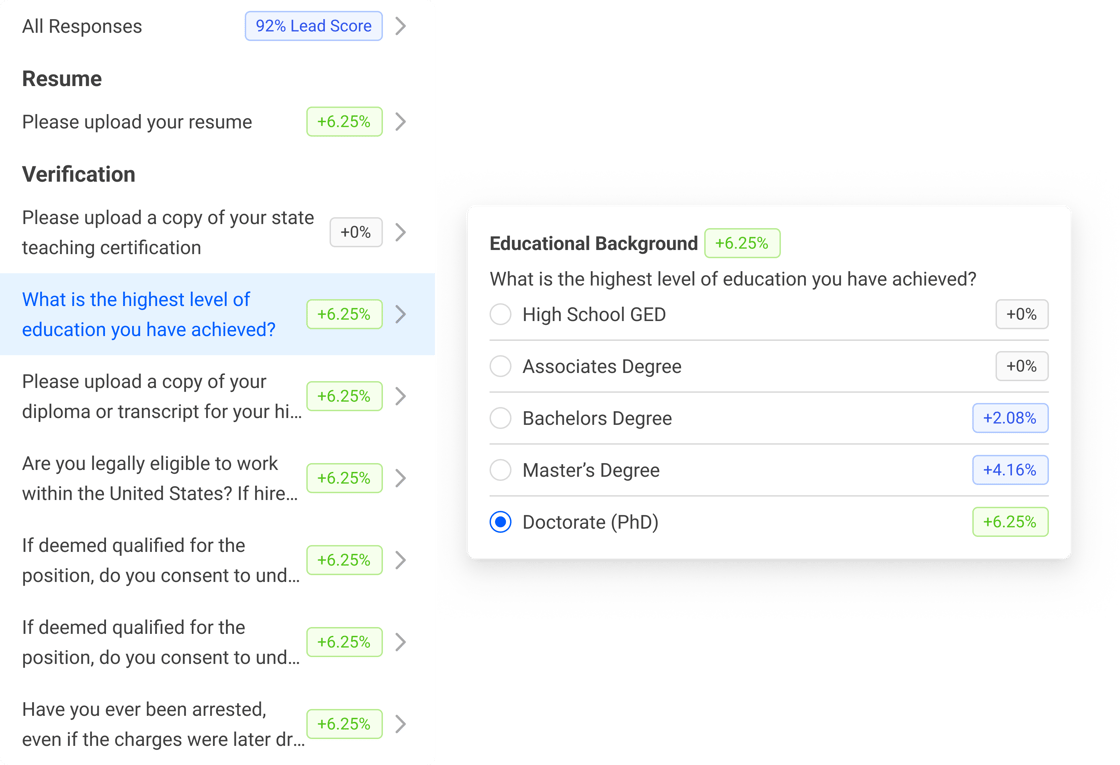Select the Doctorate (PhD) radio button
Image resolution: width=1120 pixels, height=765 pixels.
500,523
